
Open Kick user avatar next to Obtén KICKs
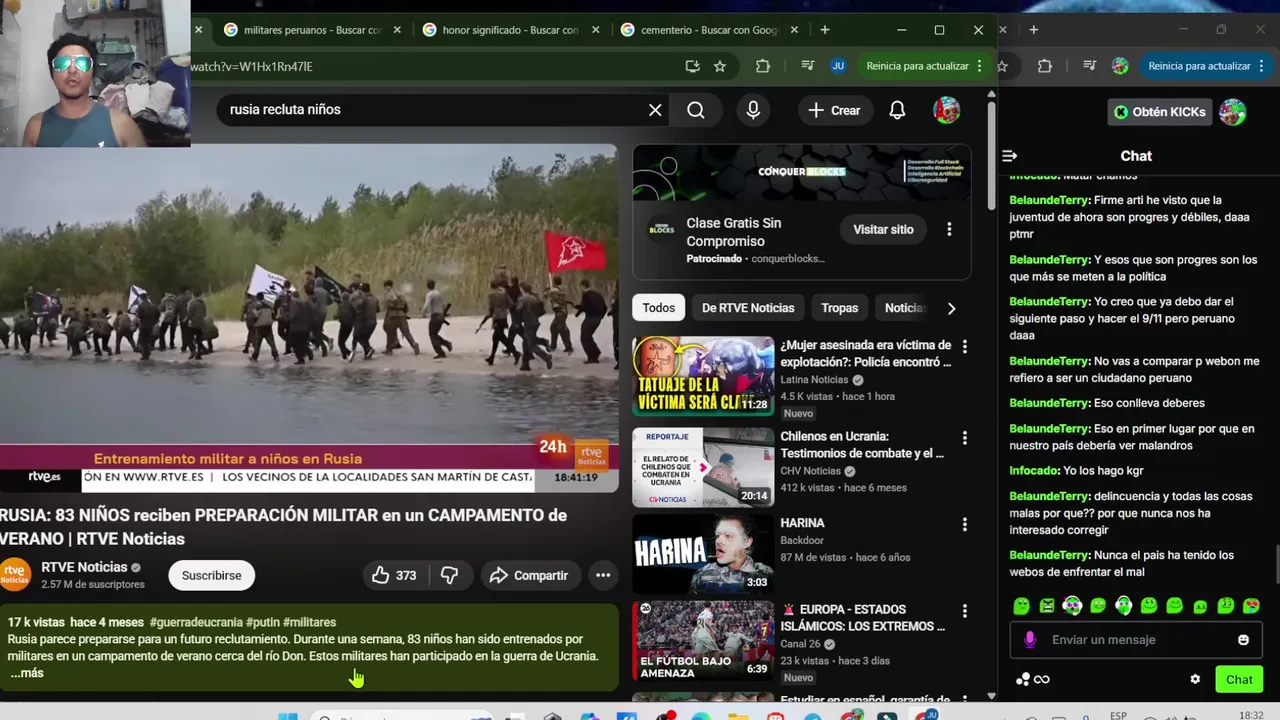point(1232,112)
